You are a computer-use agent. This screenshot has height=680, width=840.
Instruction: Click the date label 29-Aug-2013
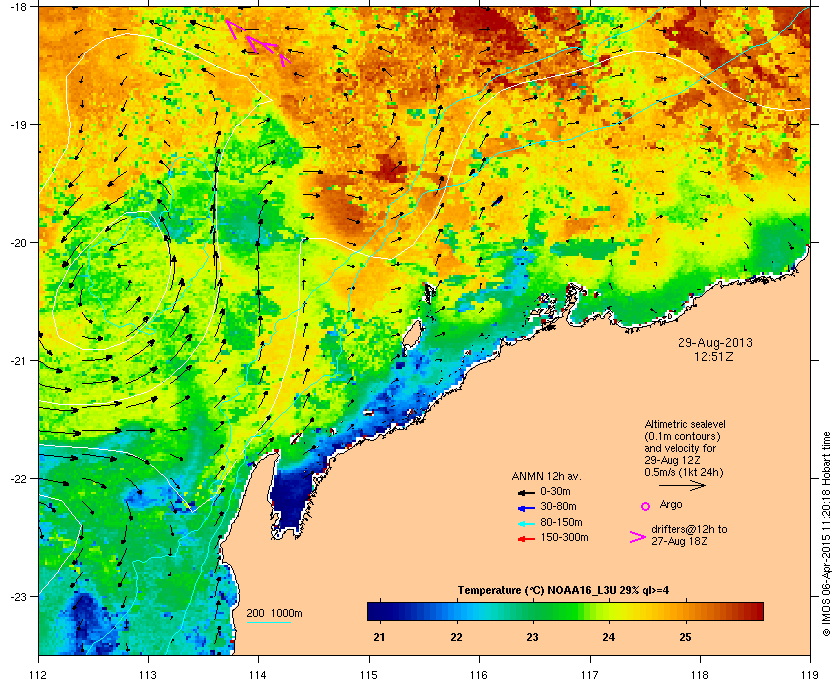tap(715, 343)
